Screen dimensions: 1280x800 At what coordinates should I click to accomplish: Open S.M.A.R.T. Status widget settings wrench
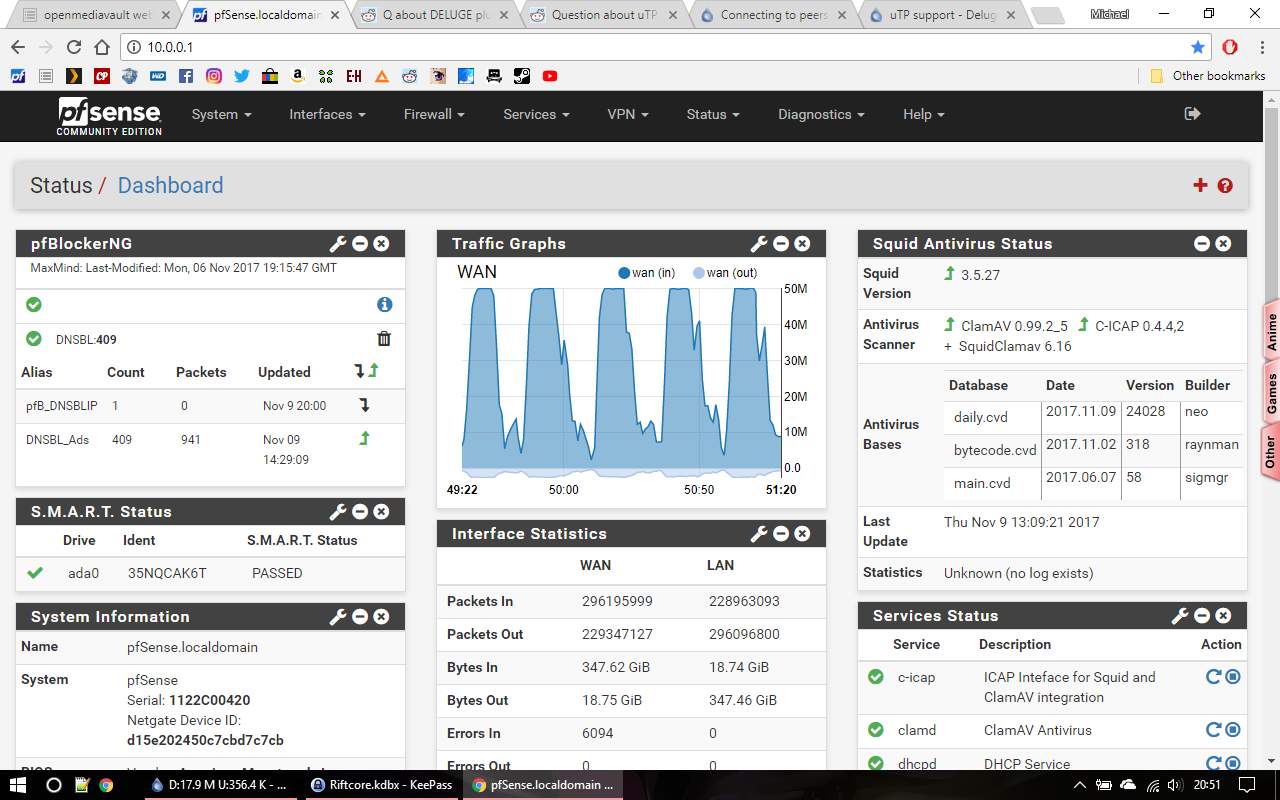tap(338, 512)
